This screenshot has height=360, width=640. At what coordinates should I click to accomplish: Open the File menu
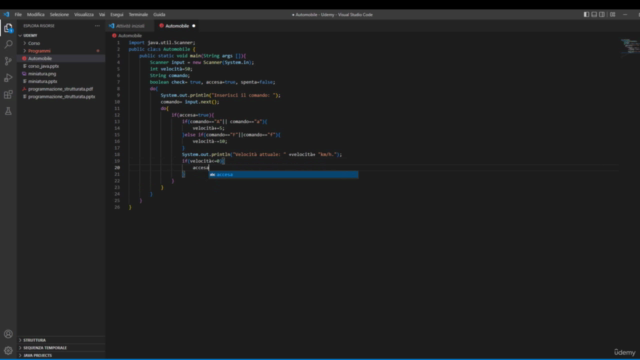pyautogui.click(x=18, y=14)
